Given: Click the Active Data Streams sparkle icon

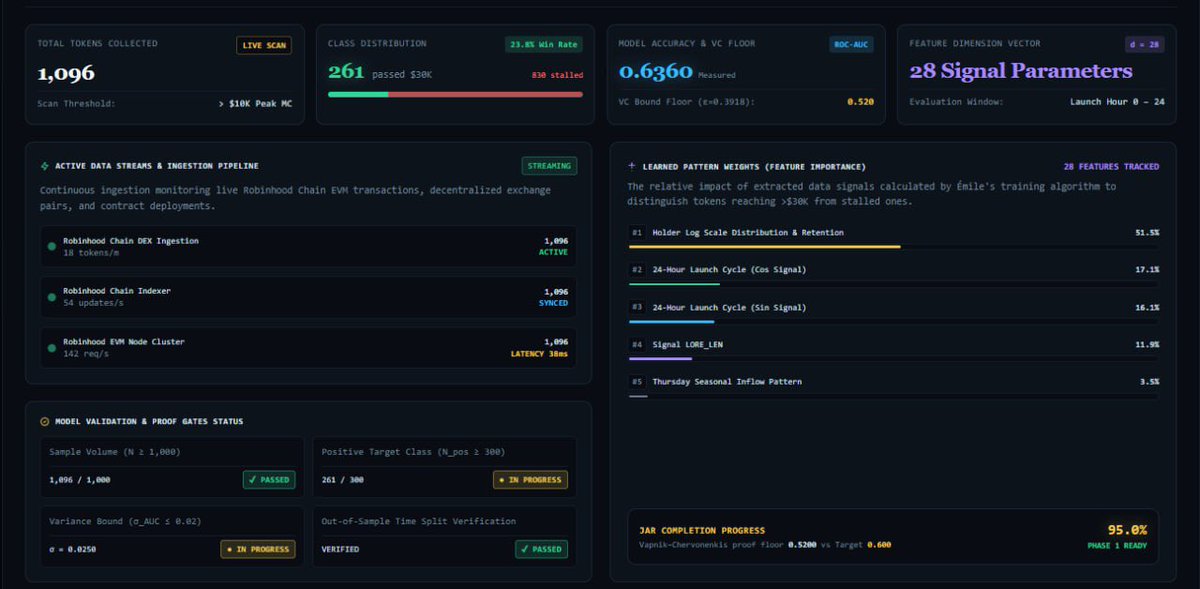Looking at the screenshot, I should pos(45,166).
